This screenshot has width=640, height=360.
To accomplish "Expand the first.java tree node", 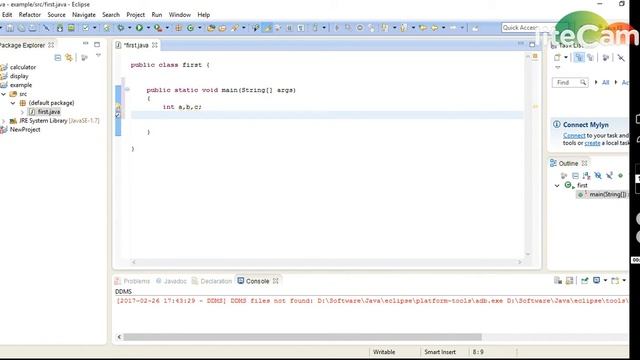I will click(x=22, y=112).
